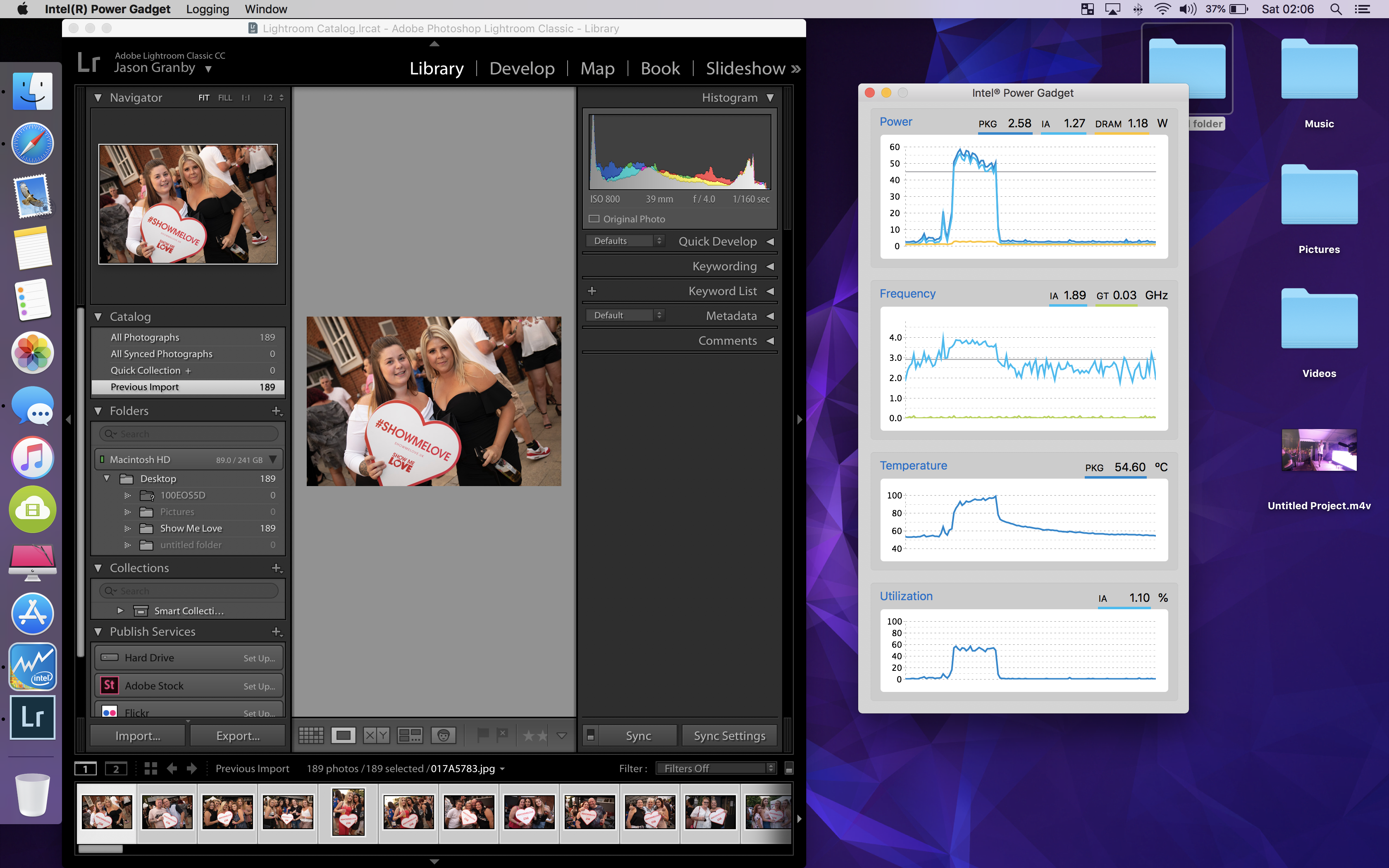This screenshot has width=1389, height=868.
Task: Collapse the Catalog panel
Action: tap(98, 317)
